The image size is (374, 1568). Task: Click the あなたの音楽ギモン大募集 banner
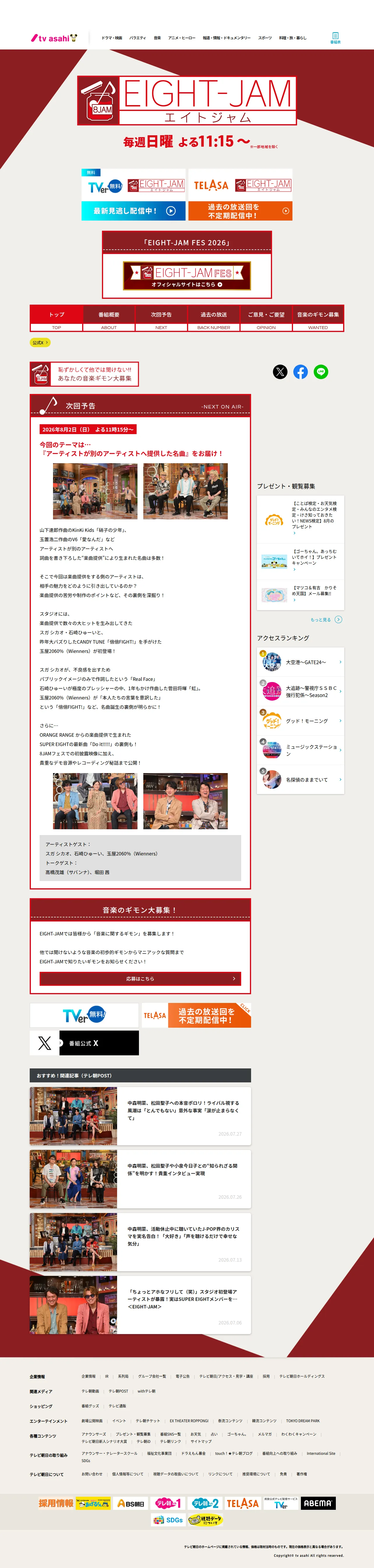(84, 374)
